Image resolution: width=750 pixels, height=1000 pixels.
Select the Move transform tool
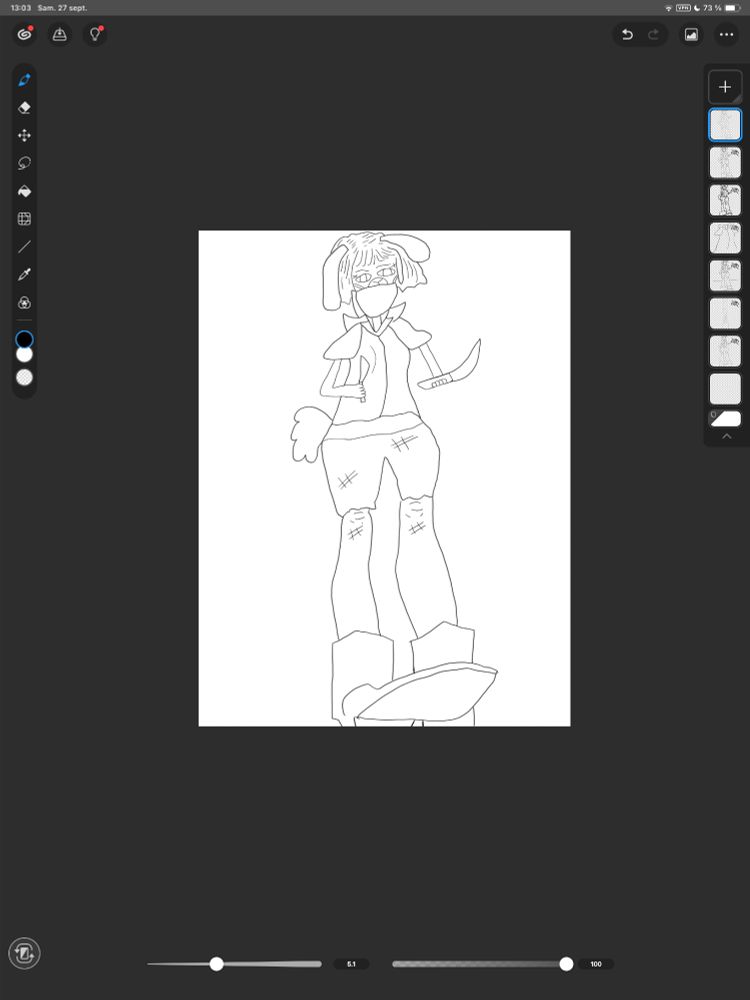point(24,135)
